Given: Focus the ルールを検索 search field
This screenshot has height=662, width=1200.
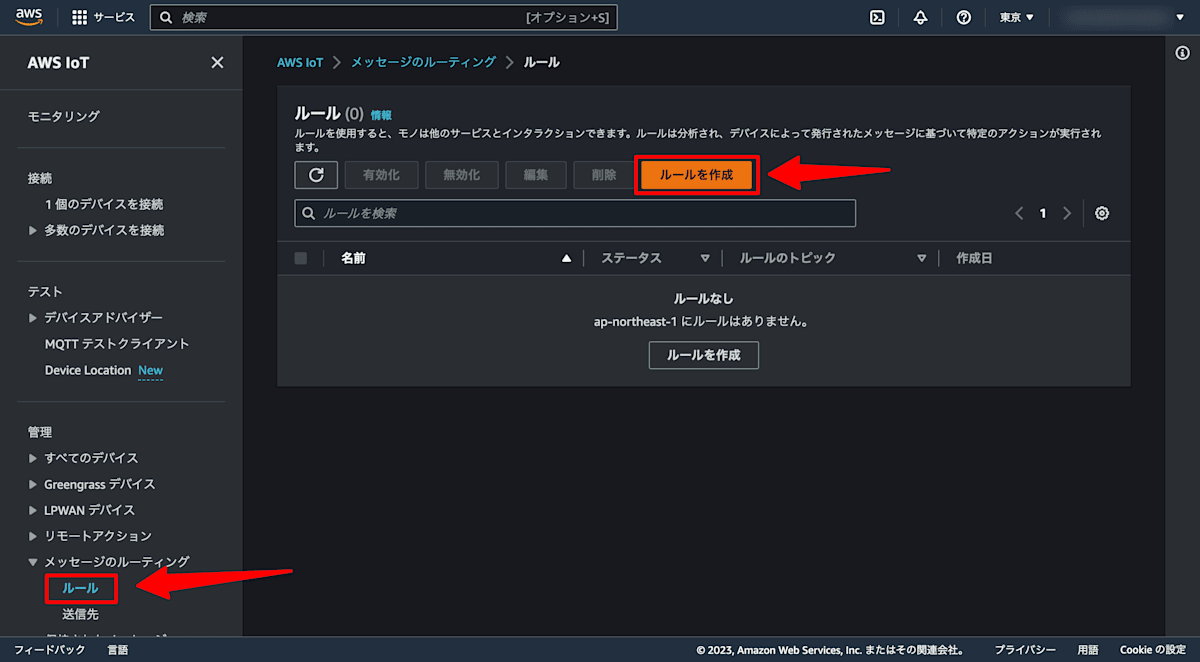Looking at the screenshot, I should point(575,213).
